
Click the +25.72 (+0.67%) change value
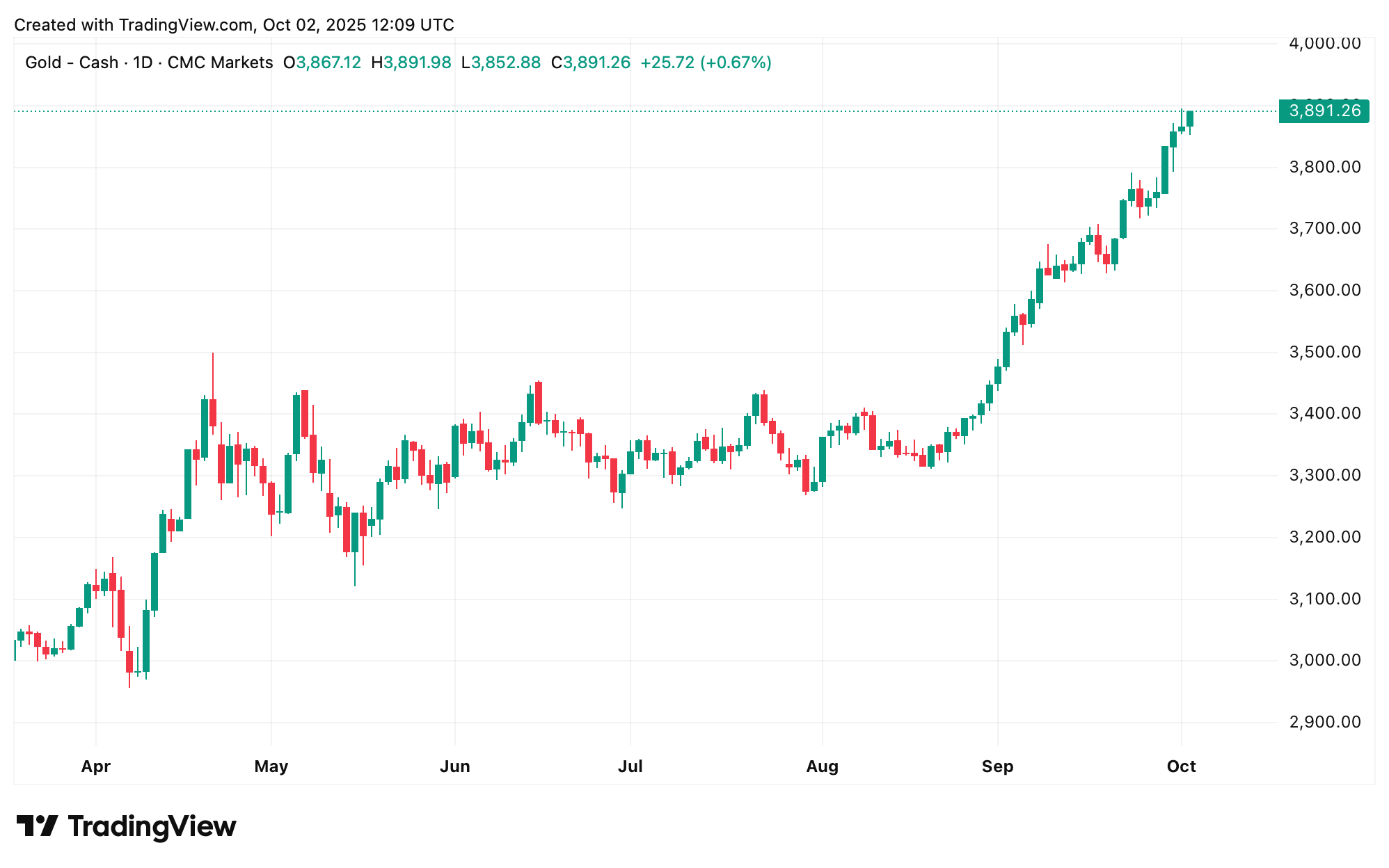[705, 63]
